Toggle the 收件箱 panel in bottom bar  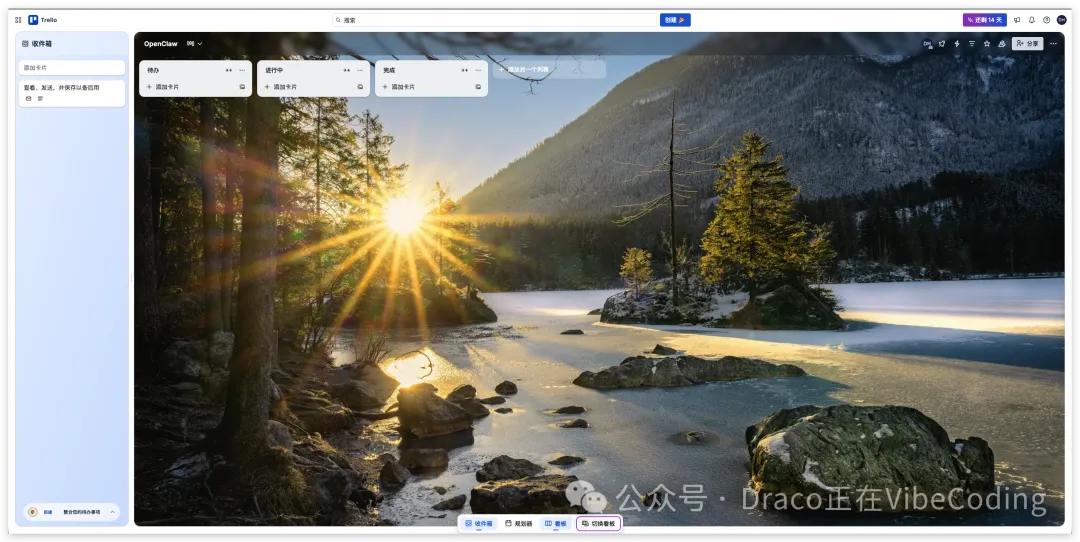click(479, 523)
